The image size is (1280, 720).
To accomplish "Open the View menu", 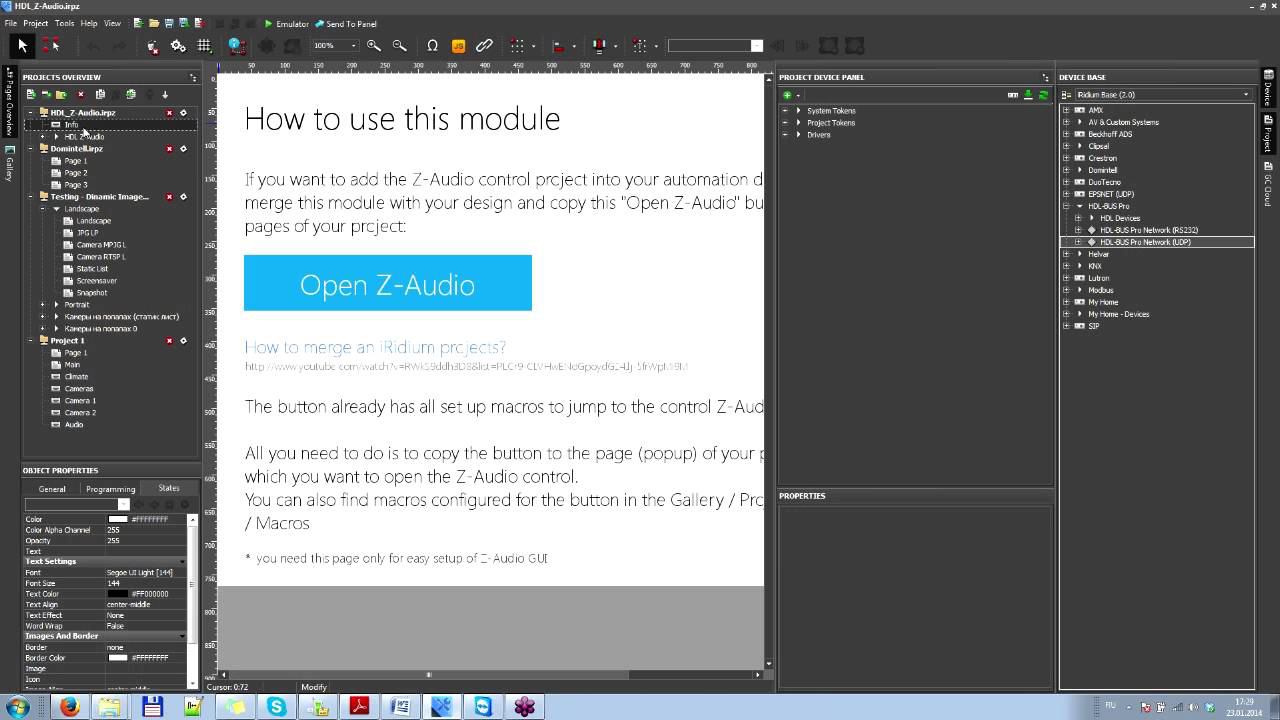I will click(x=112, y=23).
